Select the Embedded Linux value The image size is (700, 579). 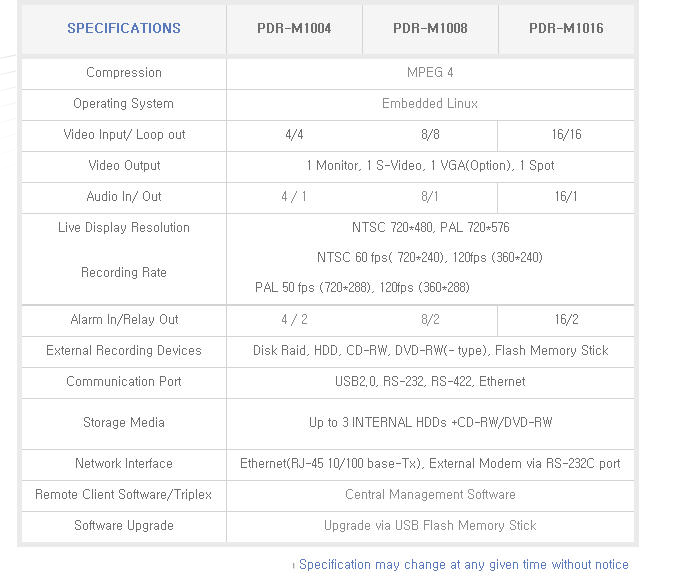(430, 104)
